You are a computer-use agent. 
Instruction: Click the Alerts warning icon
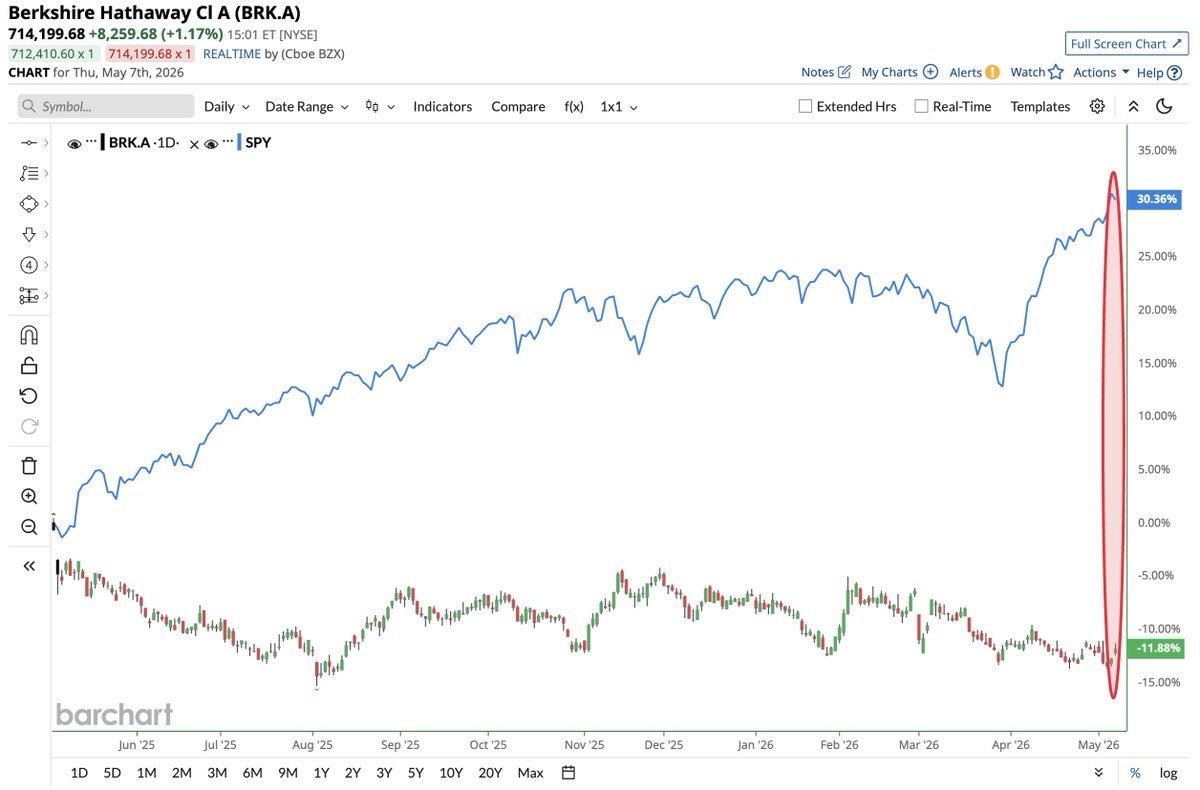click(992, 72)
